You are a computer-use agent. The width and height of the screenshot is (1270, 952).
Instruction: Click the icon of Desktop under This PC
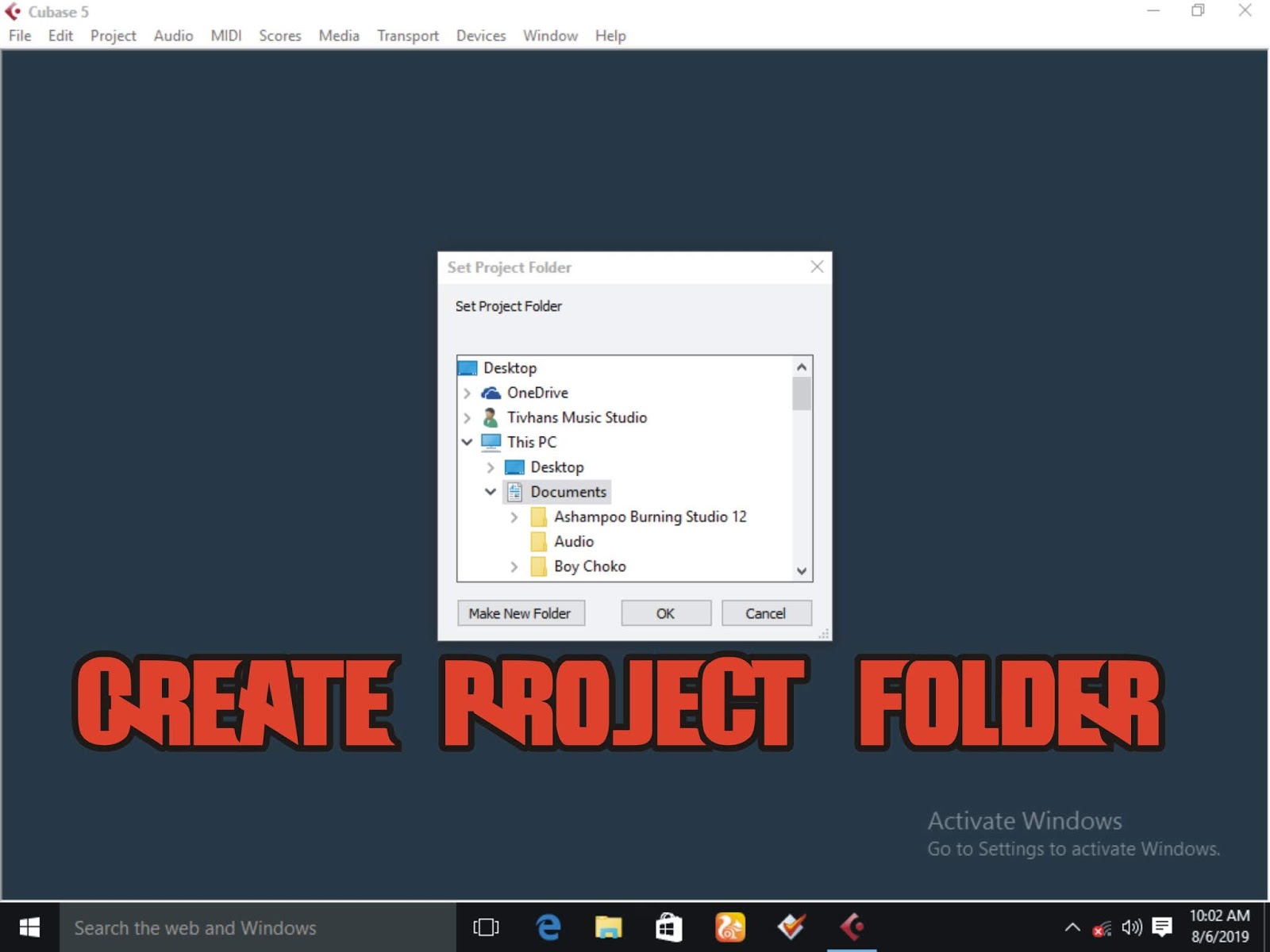pyautogui.click(x=514, y=467)
